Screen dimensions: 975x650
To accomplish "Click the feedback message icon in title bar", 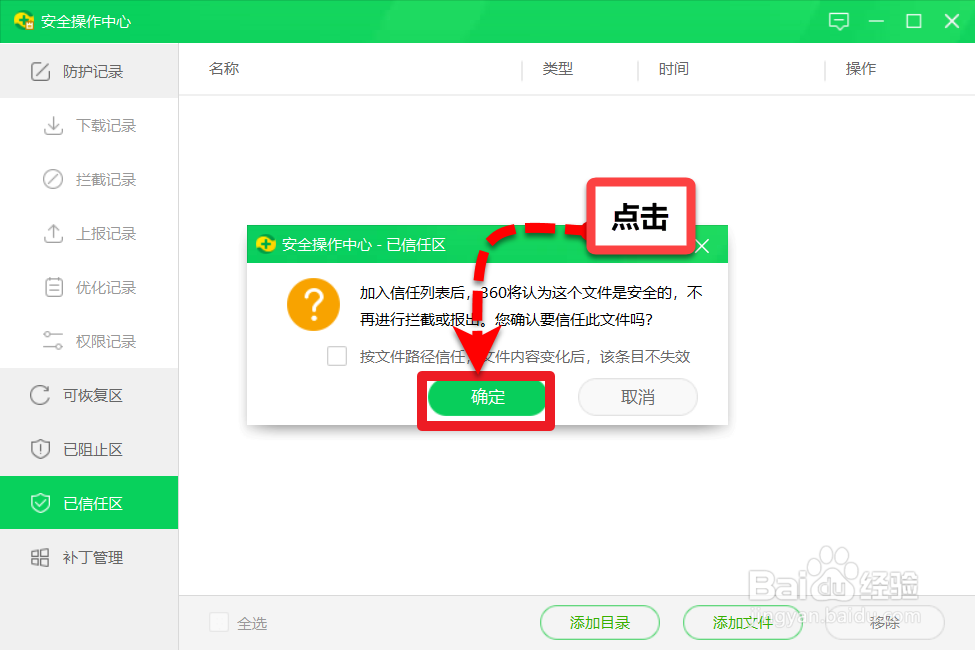I will click(x=839, y=20).
